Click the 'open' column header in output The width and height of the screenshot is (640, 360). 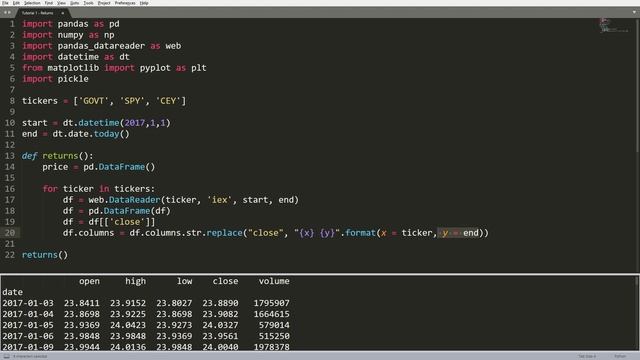pyautogui.click(x=89, y=281)
